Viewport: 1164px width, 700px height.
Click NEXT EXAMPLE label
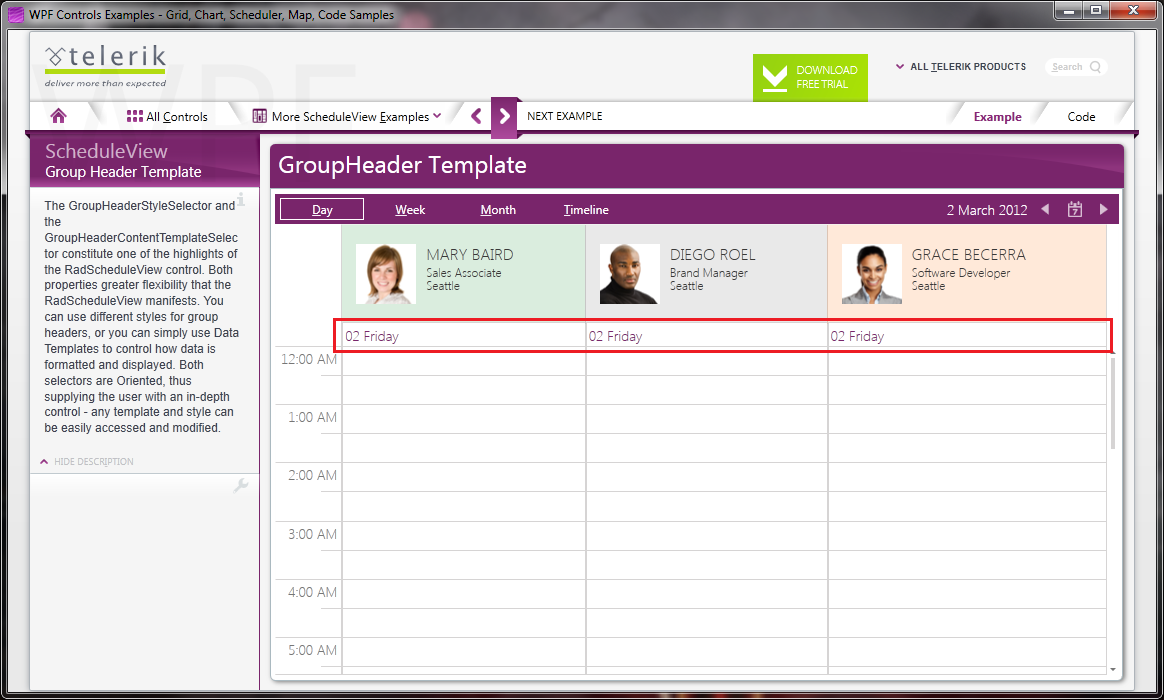pyautogui.click(x=564, y=116)
